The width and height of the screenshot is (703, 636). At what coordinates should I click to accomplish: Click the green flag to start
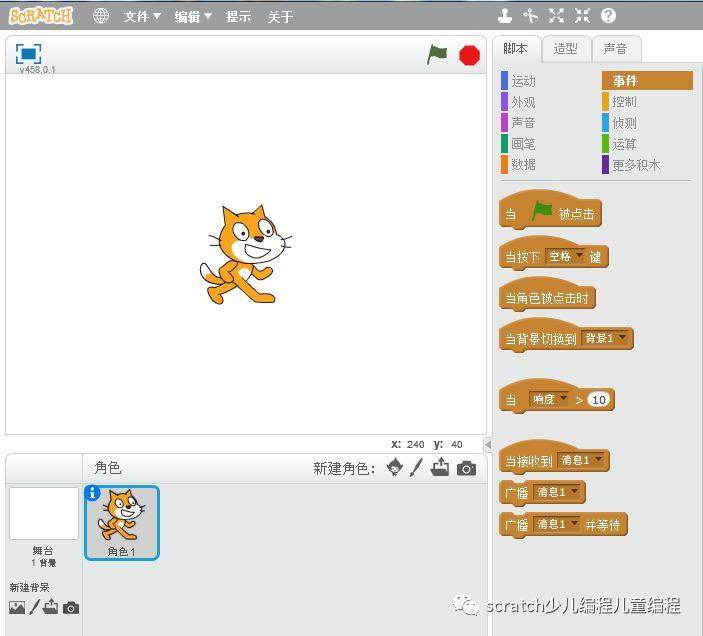coord(437,54)
